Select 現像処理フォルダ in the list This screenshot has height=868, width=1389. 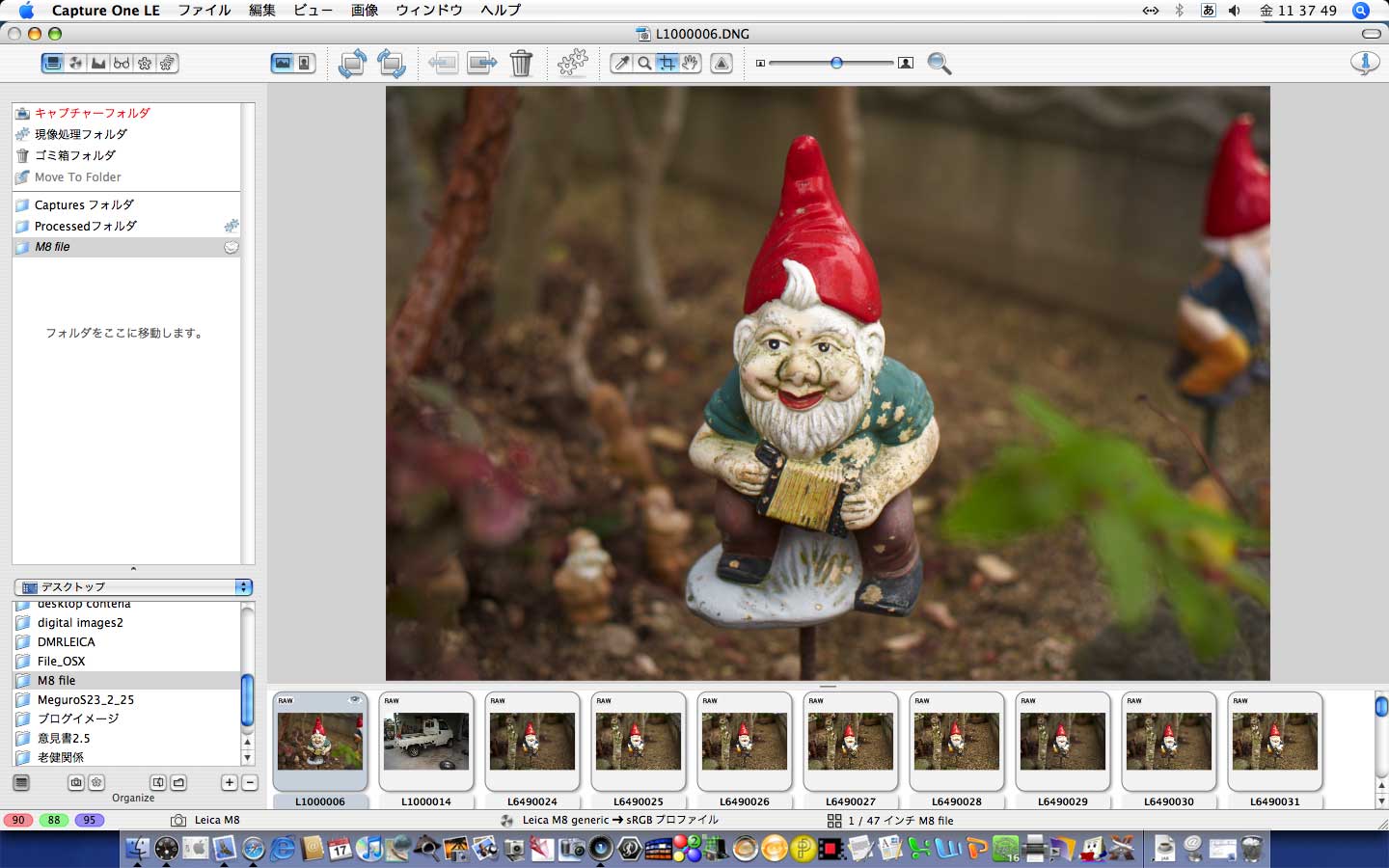126,134
